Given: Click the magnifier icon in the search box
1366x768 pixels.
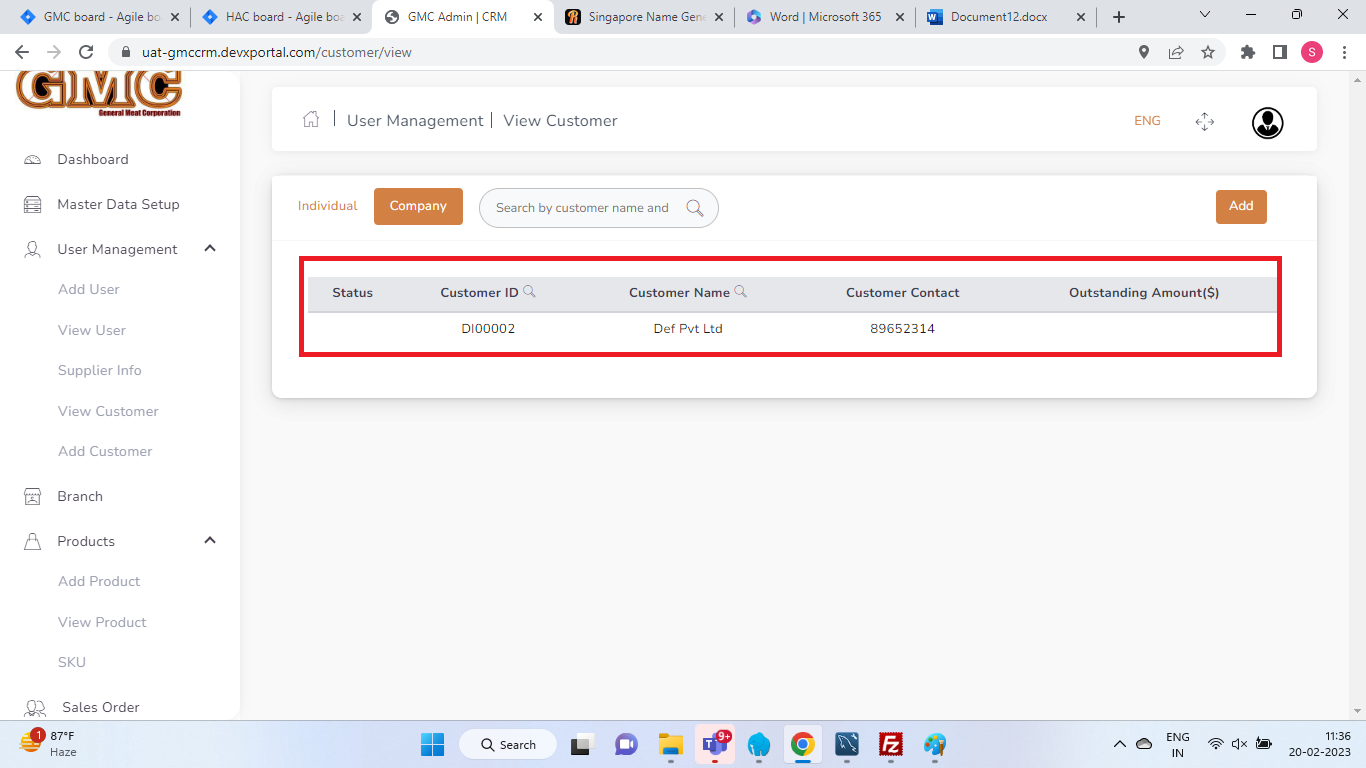Looking at the screenshot, I should click(x=695, y=208).
